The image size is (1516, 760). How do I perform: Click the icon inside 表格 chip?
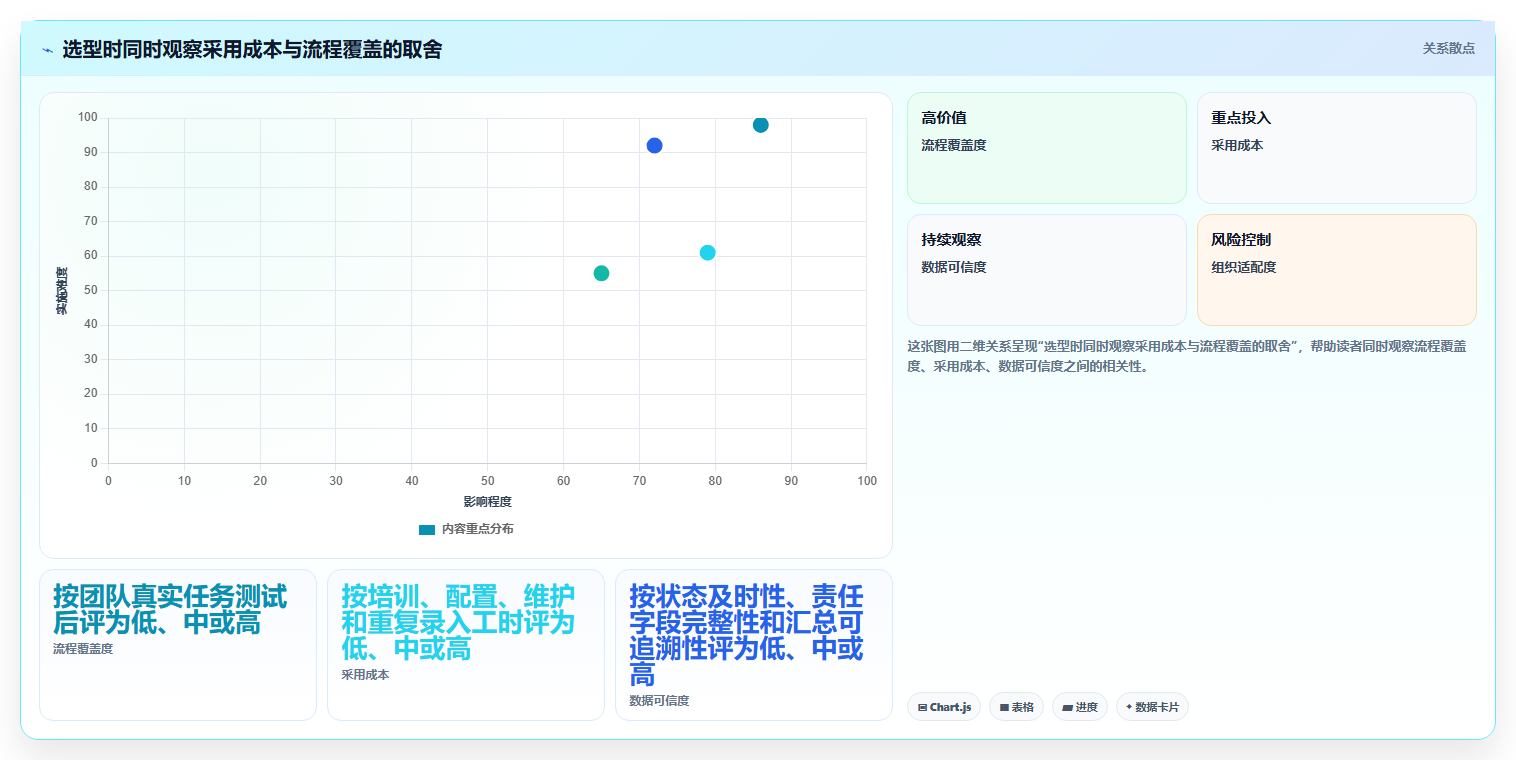click(x=1004, y=707)
